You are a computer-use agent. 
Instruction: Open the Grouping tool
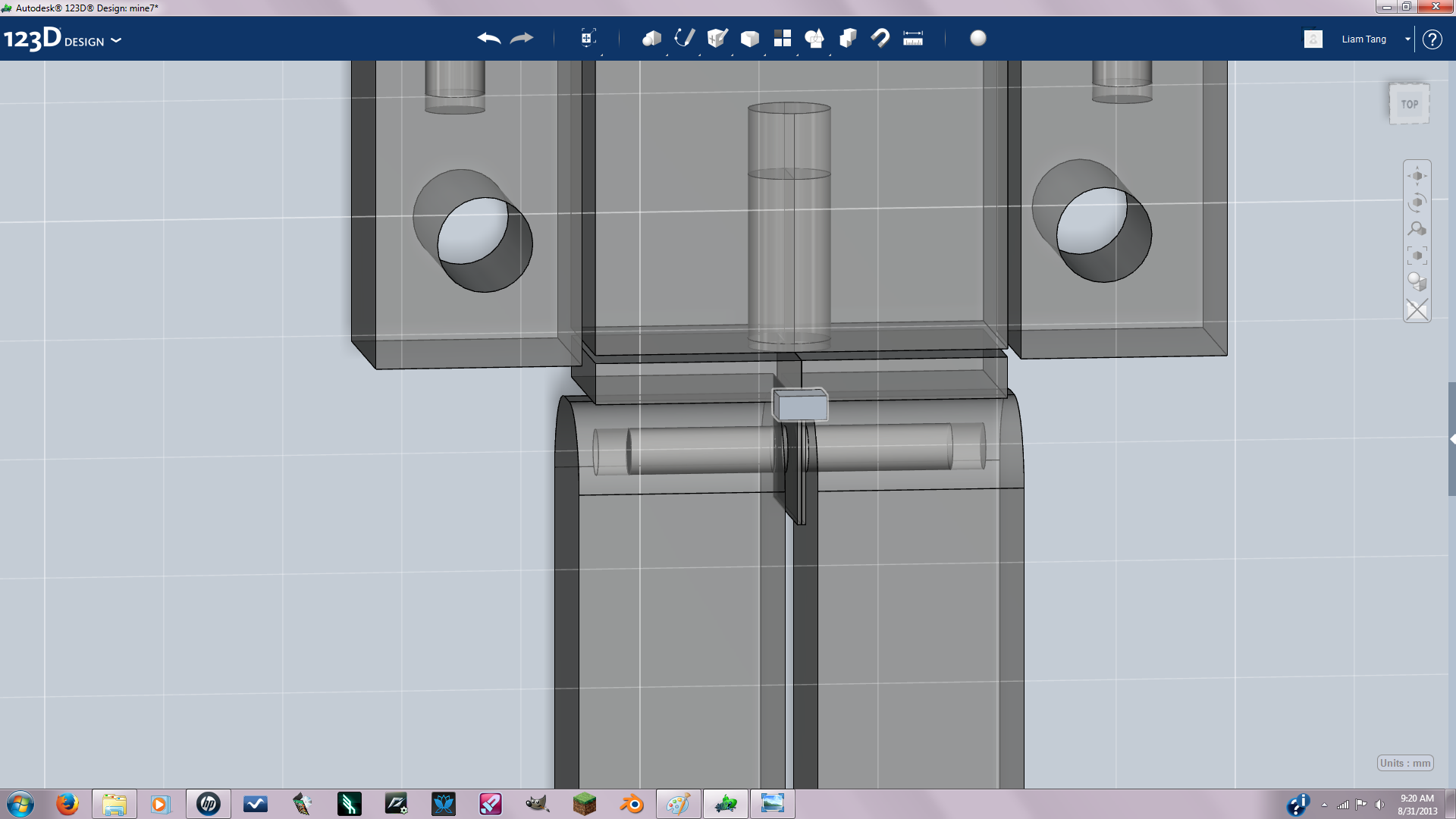(x=815, y=38)
